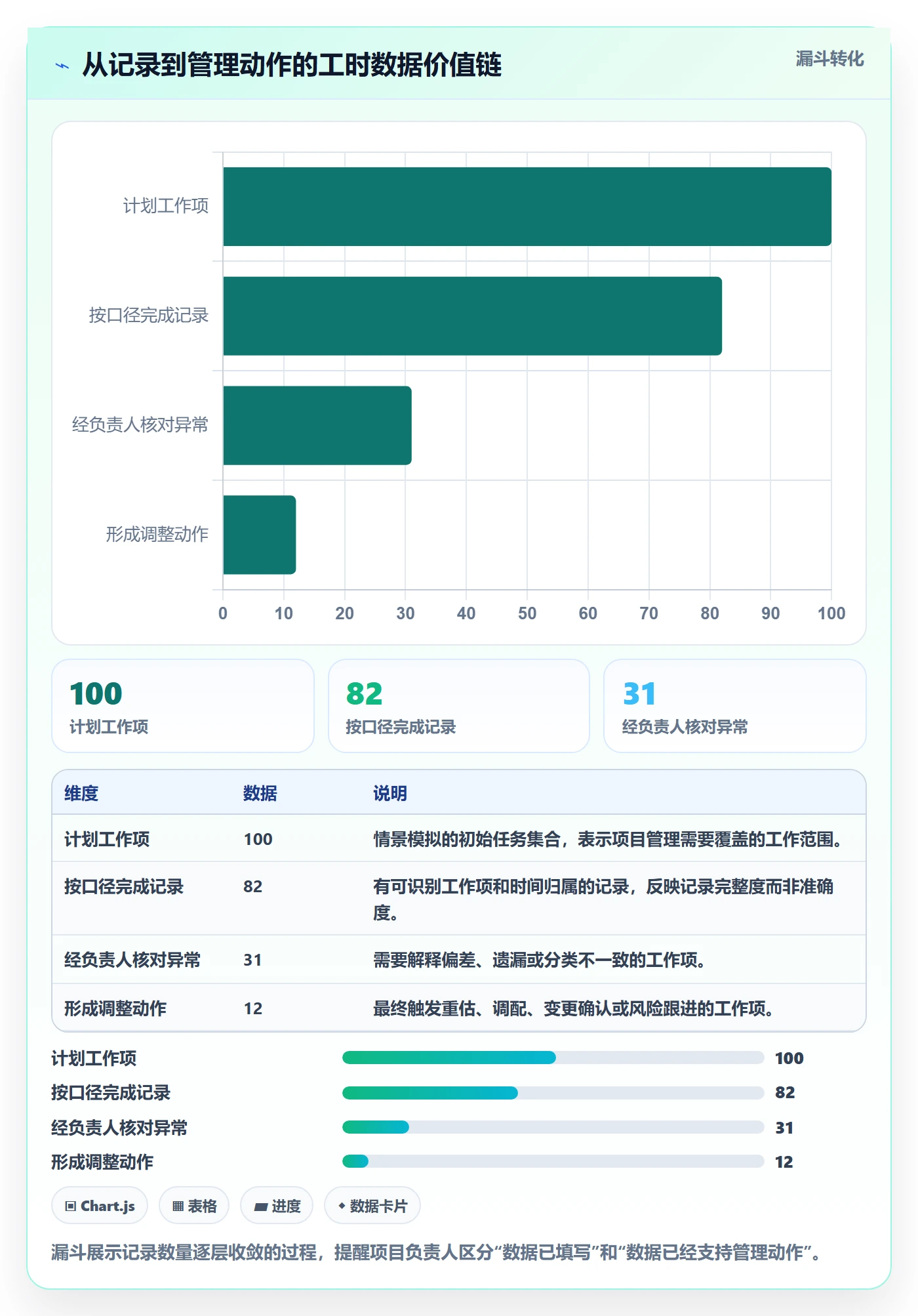Click the 经负责人核对异常 progress bar
918x1316 pixels.
tap(553, 1127)
